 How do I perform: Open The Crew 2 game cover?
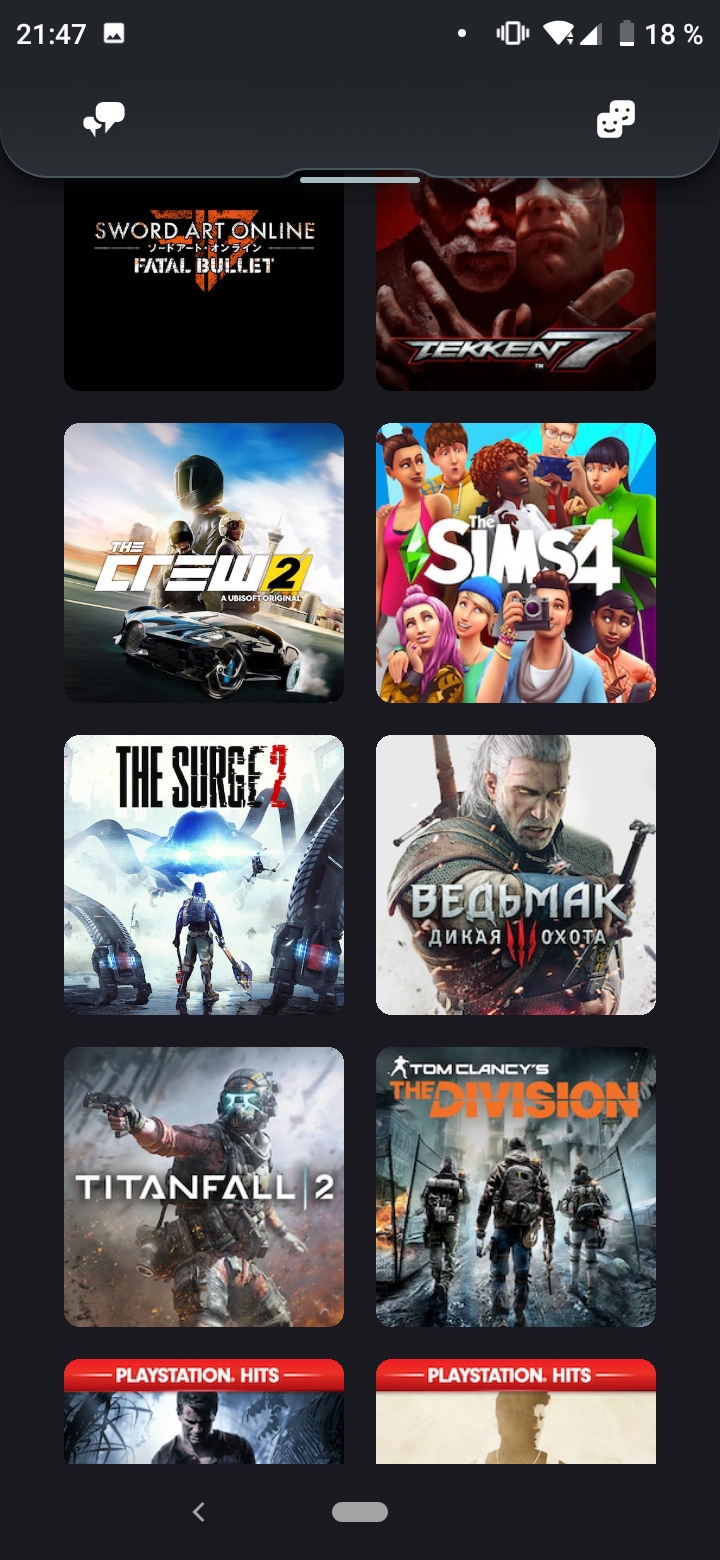(x=204, y=563)
